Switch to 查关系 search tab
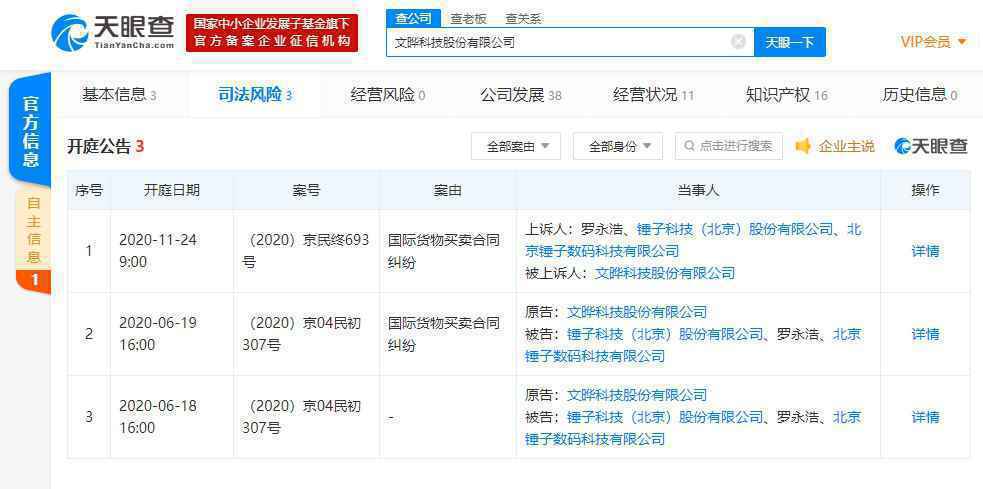 click(x=523, y=19)
